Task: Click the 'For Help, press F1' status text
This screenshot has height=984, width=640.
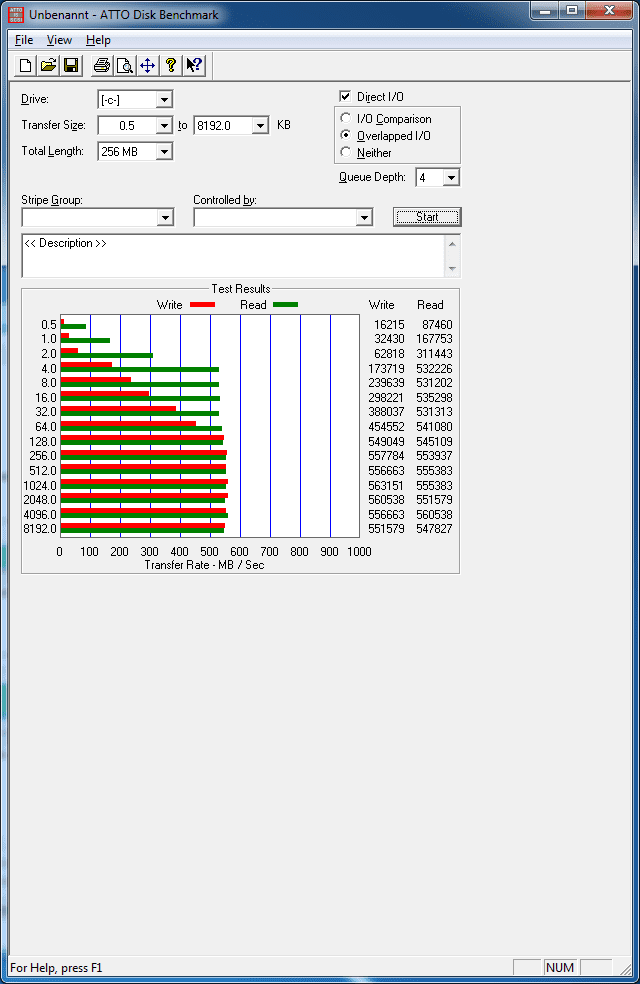Action: point(56,968)
